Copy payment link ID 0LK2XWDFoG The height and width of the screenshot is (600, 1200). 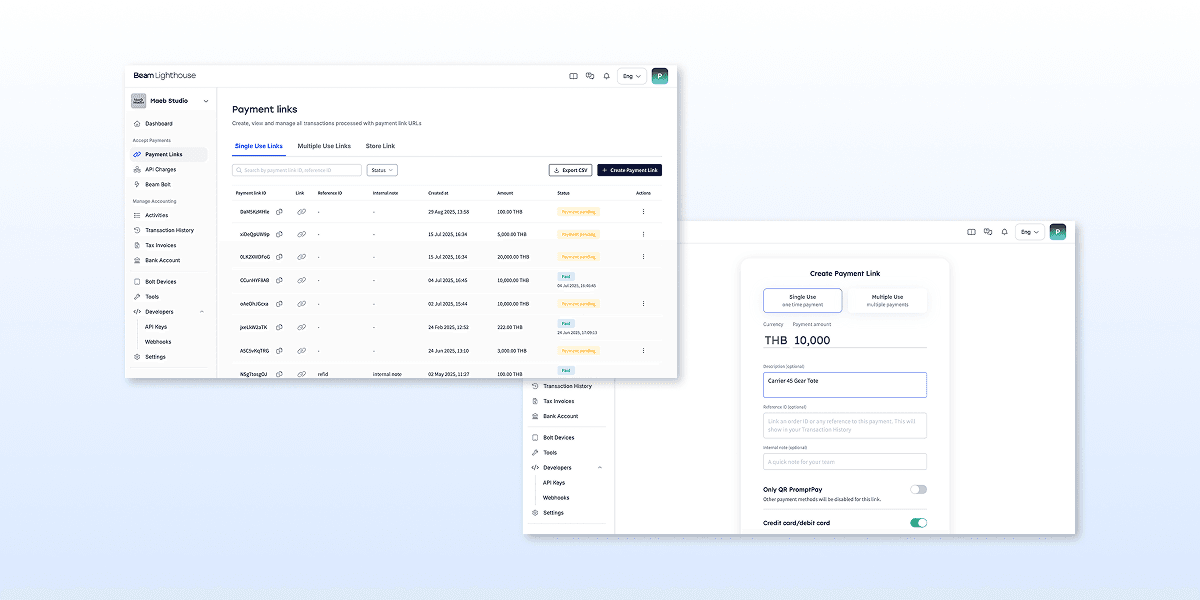(x=279, y=257)
